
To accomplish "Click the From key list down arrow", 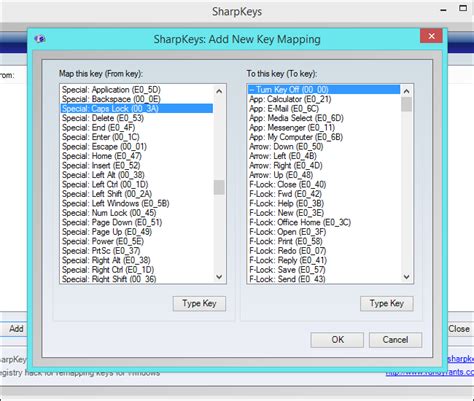I will pos(219,276).
